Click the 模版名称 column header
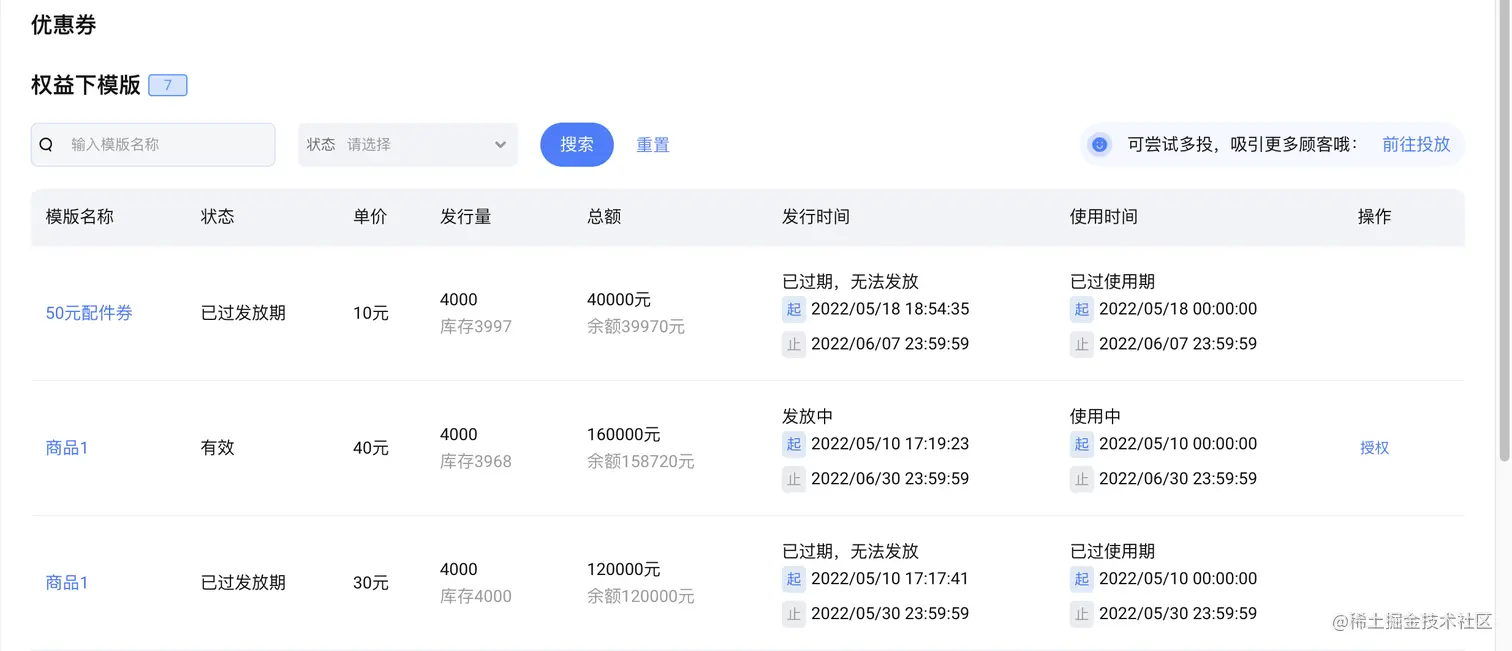The height and width of the screenshot is (651, 1512). click(x=80, y=217)
